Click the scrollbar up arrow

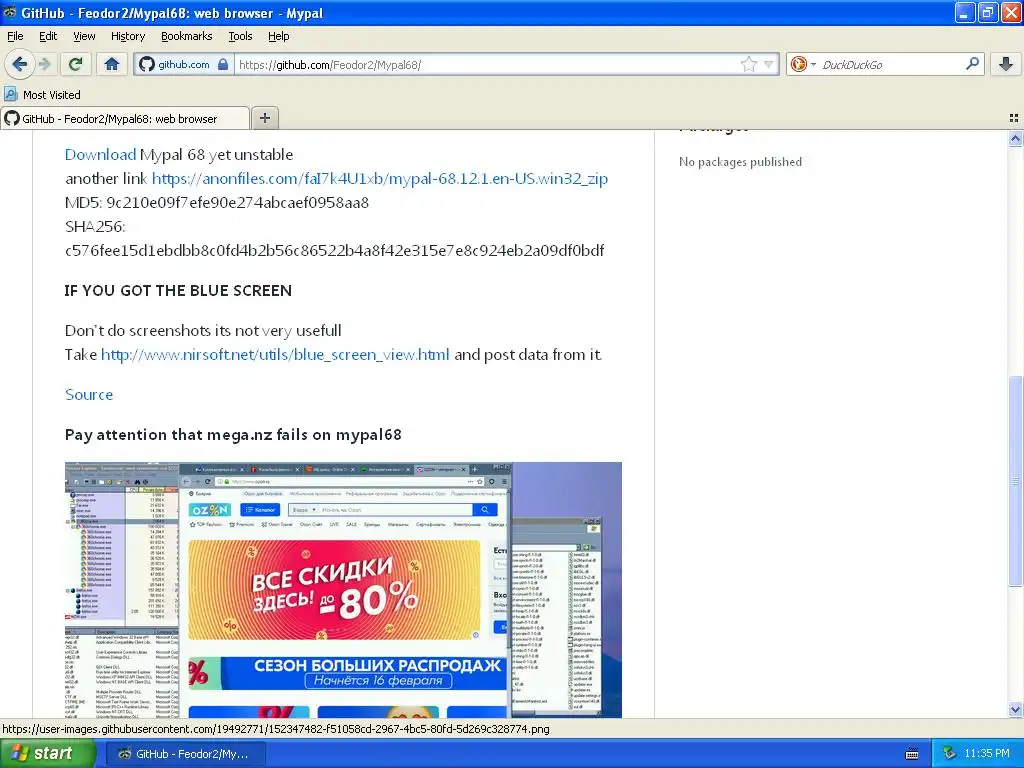[1015, 138]
